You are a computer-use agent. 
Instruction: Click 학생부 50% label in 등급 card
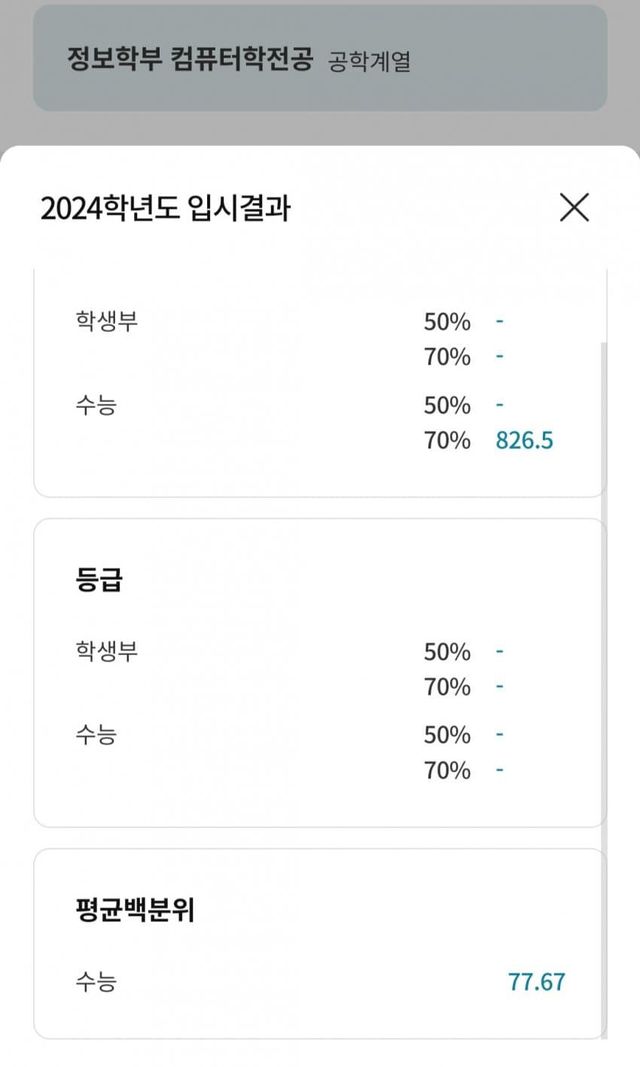point(446,652)
